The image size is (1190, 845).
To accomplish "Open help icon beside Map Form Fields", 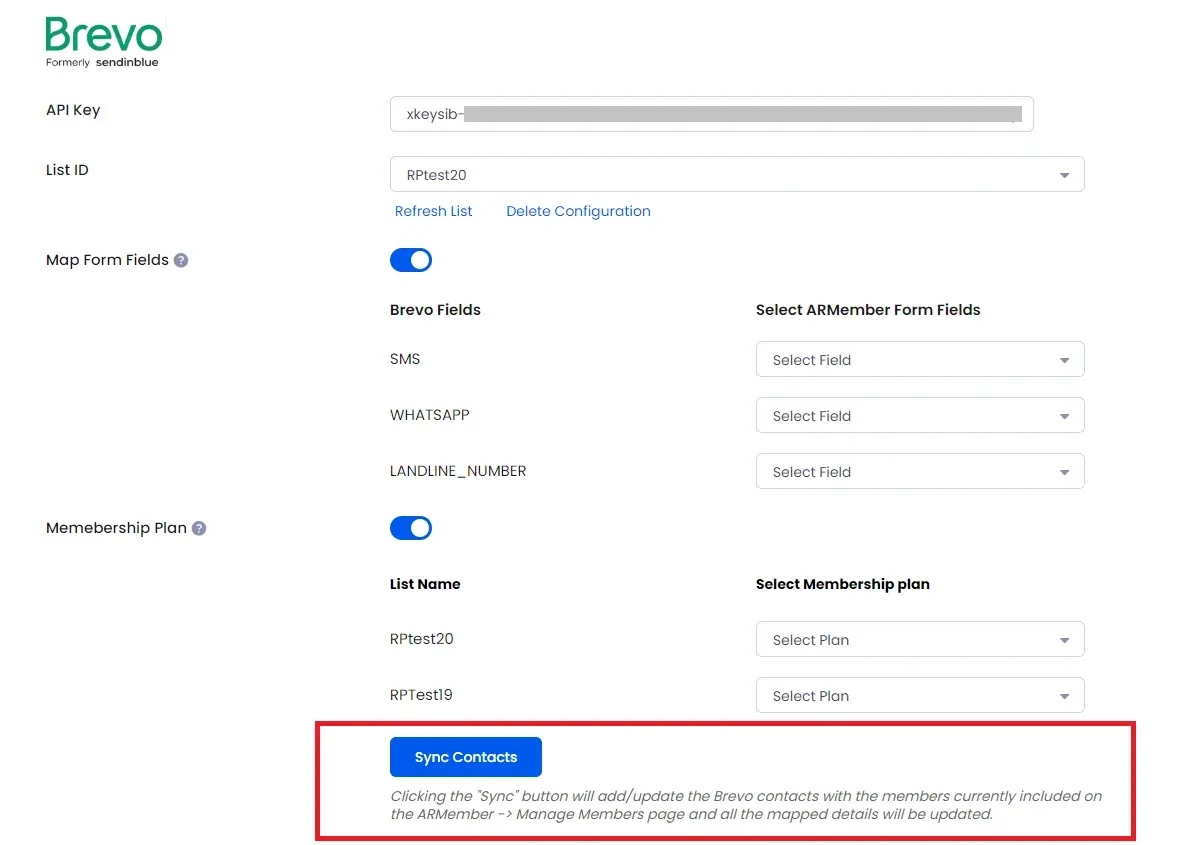I will 181,260.
